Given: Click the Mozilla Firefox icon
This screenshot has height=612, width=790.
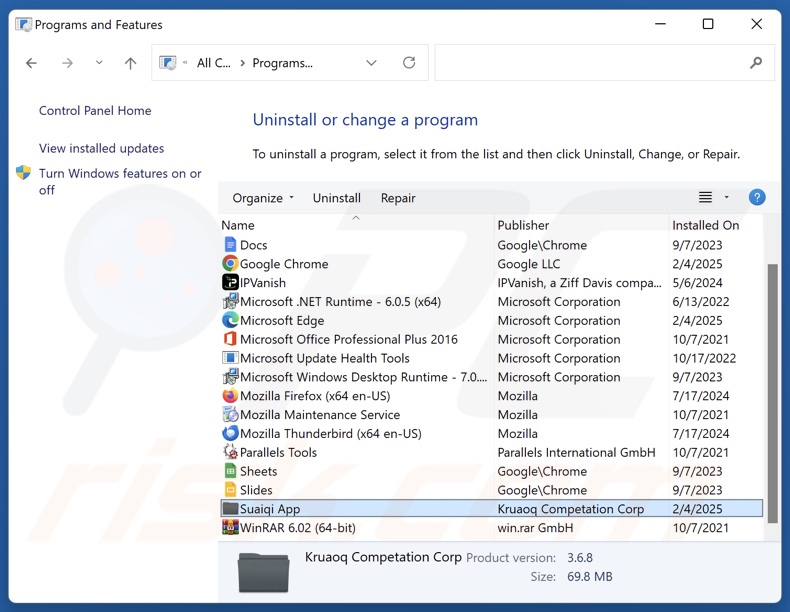Looking at the screenshot, I should (x=230, y=395).
